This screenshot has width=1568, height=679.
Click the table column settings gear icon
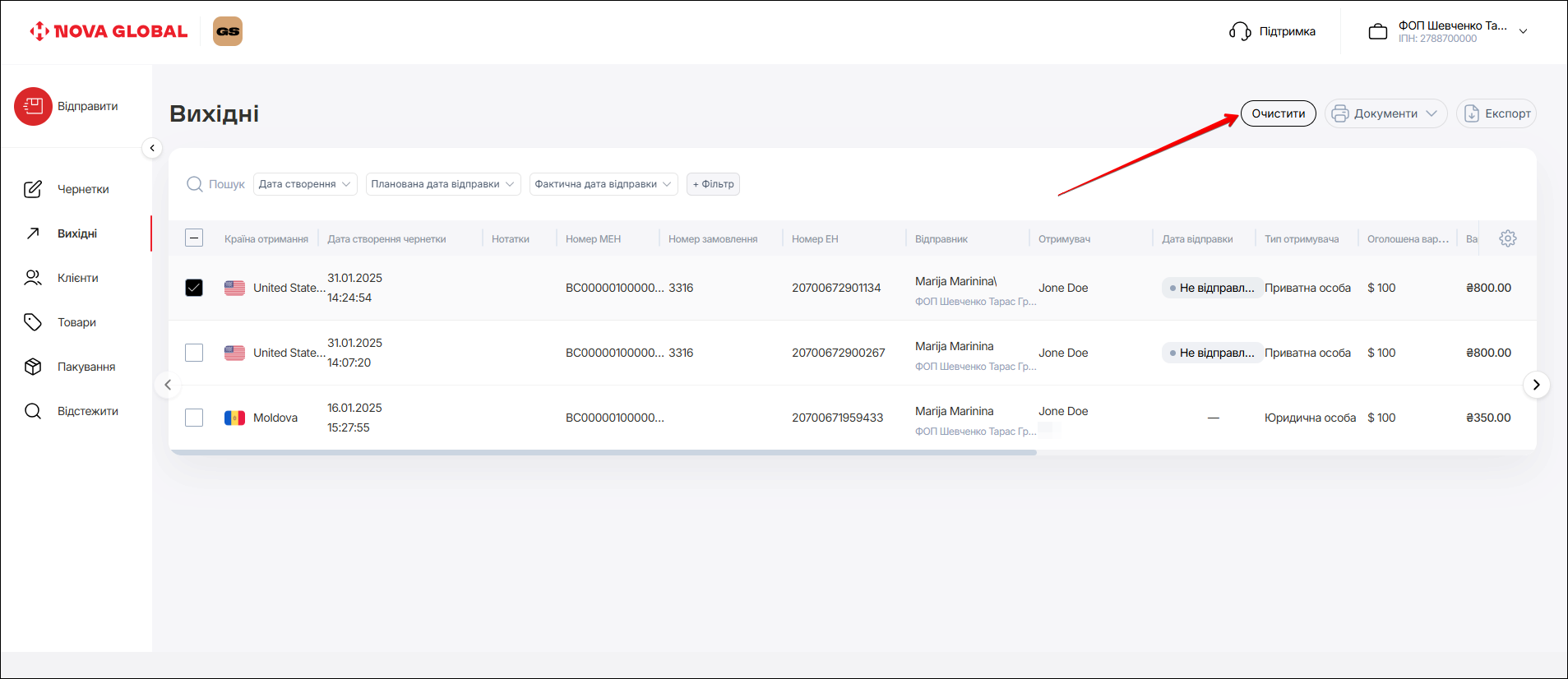pyautogui.click(x=1507, y=238)
